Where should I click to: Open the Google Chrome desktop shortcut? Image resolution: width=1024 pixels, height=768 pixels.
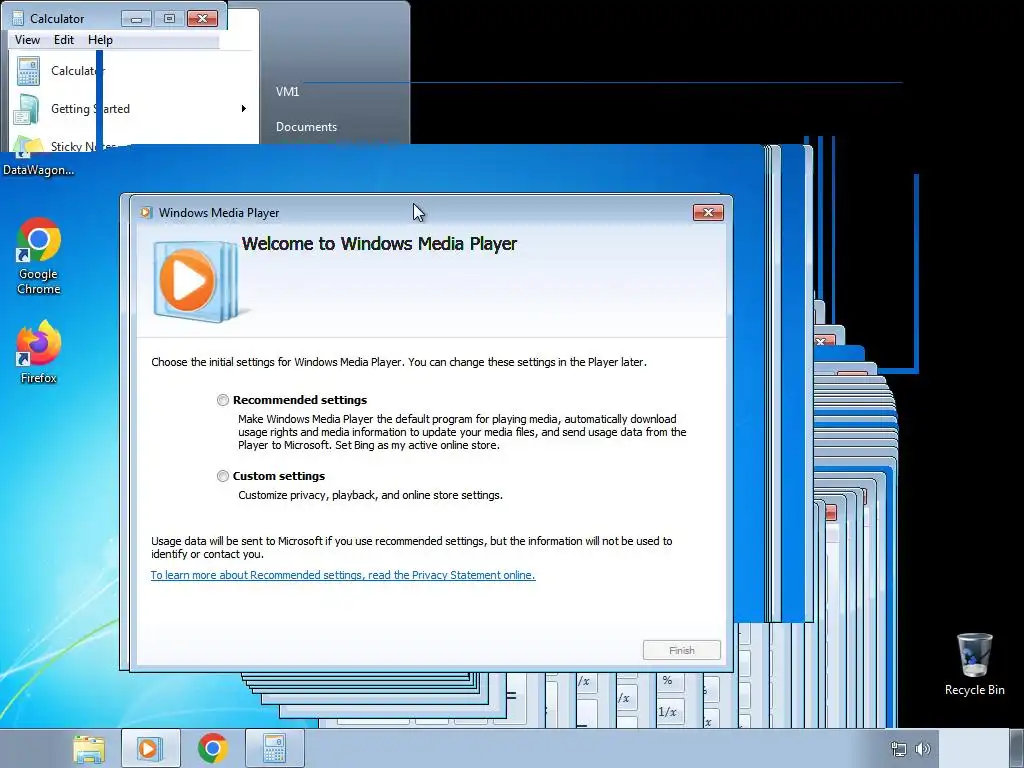39,256
